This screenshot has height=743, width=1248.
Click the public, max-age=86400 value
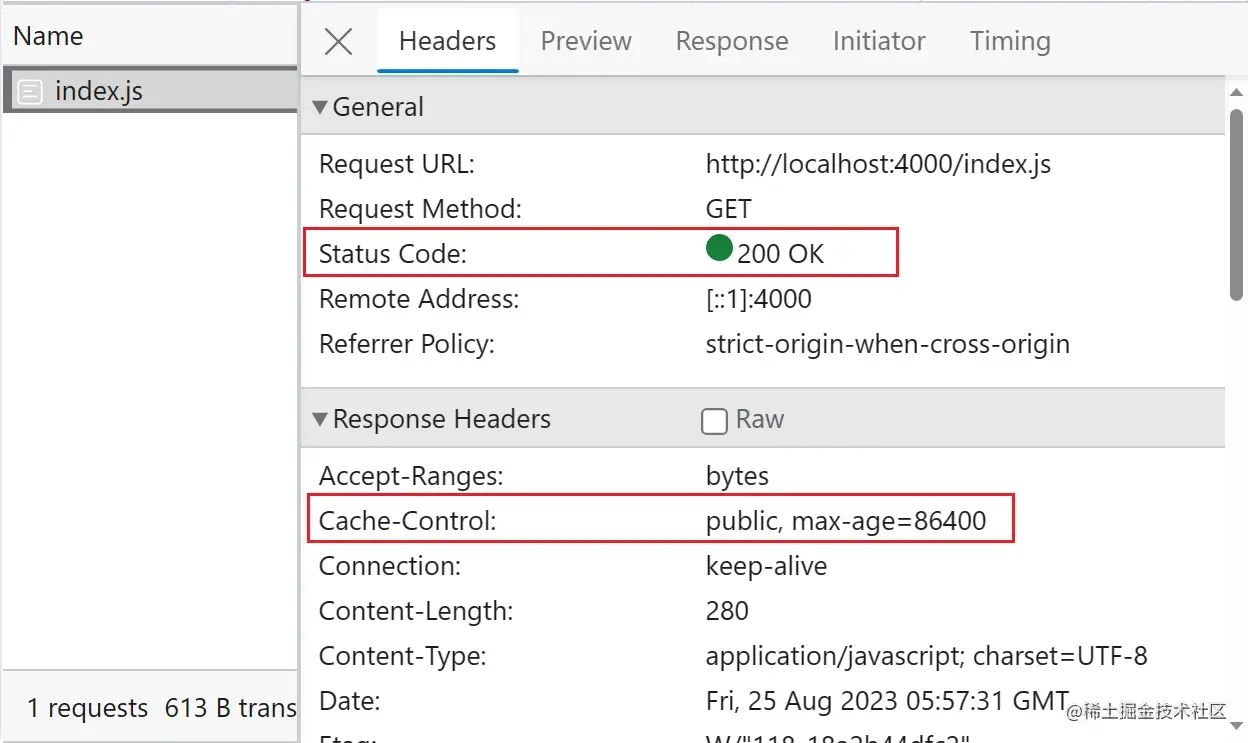(x=846, y=521)
